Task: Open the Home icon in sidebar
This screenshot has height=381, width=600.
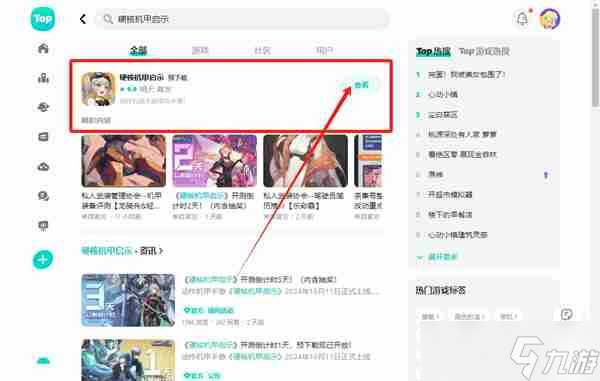Action: (x=43, y=48)
